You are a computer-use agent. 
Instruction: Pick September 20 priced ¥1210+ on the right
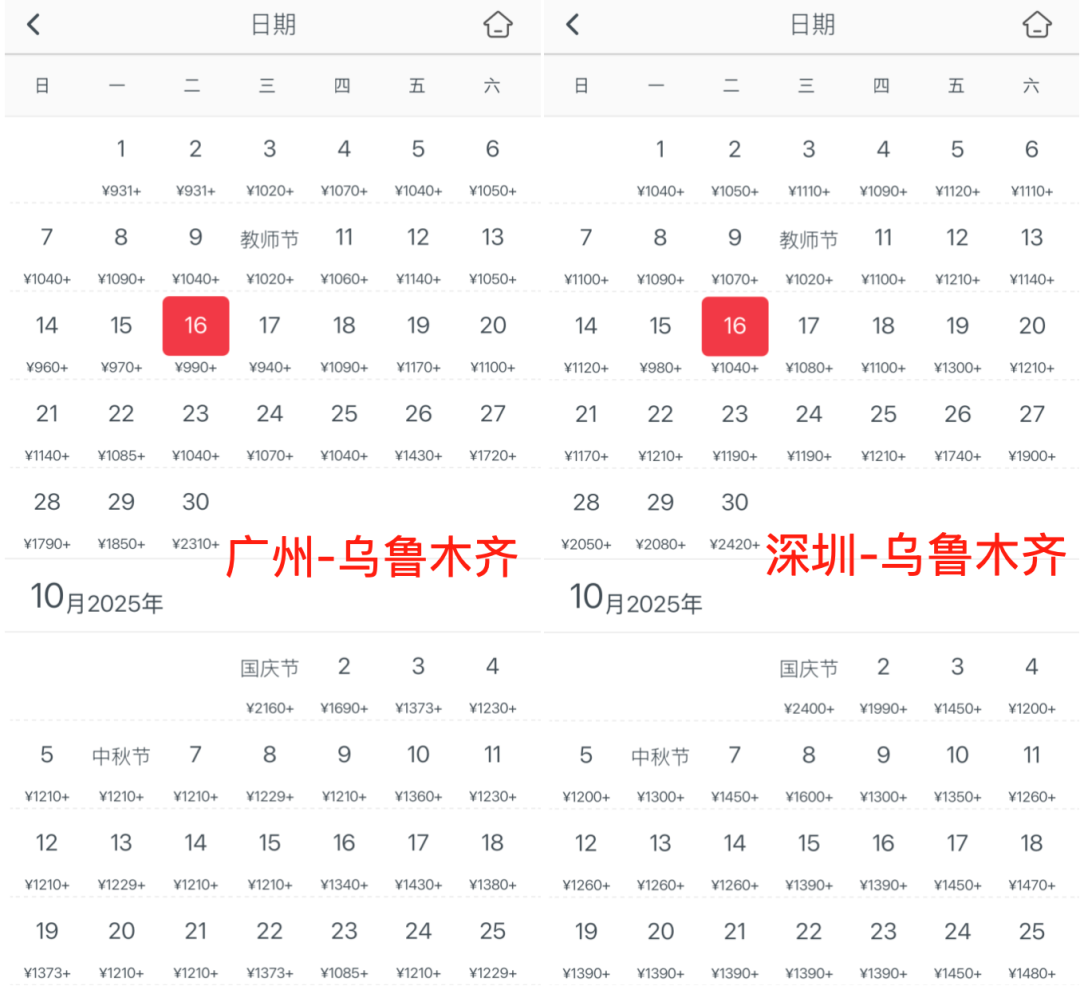tap(1031, 326)
